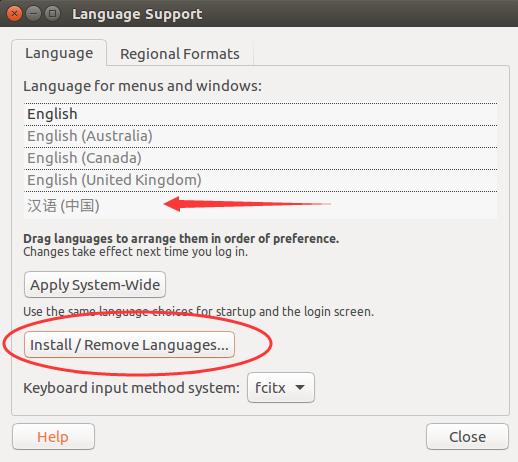Screen dimensions: 518x462
Task: Click the Language Support title bar text
Action: pyautogui.click(x=137, y=14)
